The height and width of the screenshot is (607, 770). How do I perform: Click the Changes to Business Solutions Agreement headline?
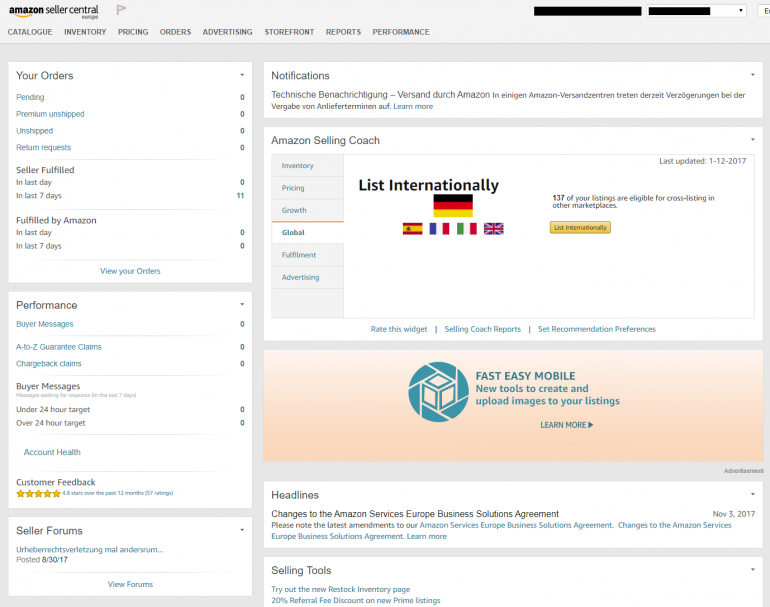click(x=415, y=514)
